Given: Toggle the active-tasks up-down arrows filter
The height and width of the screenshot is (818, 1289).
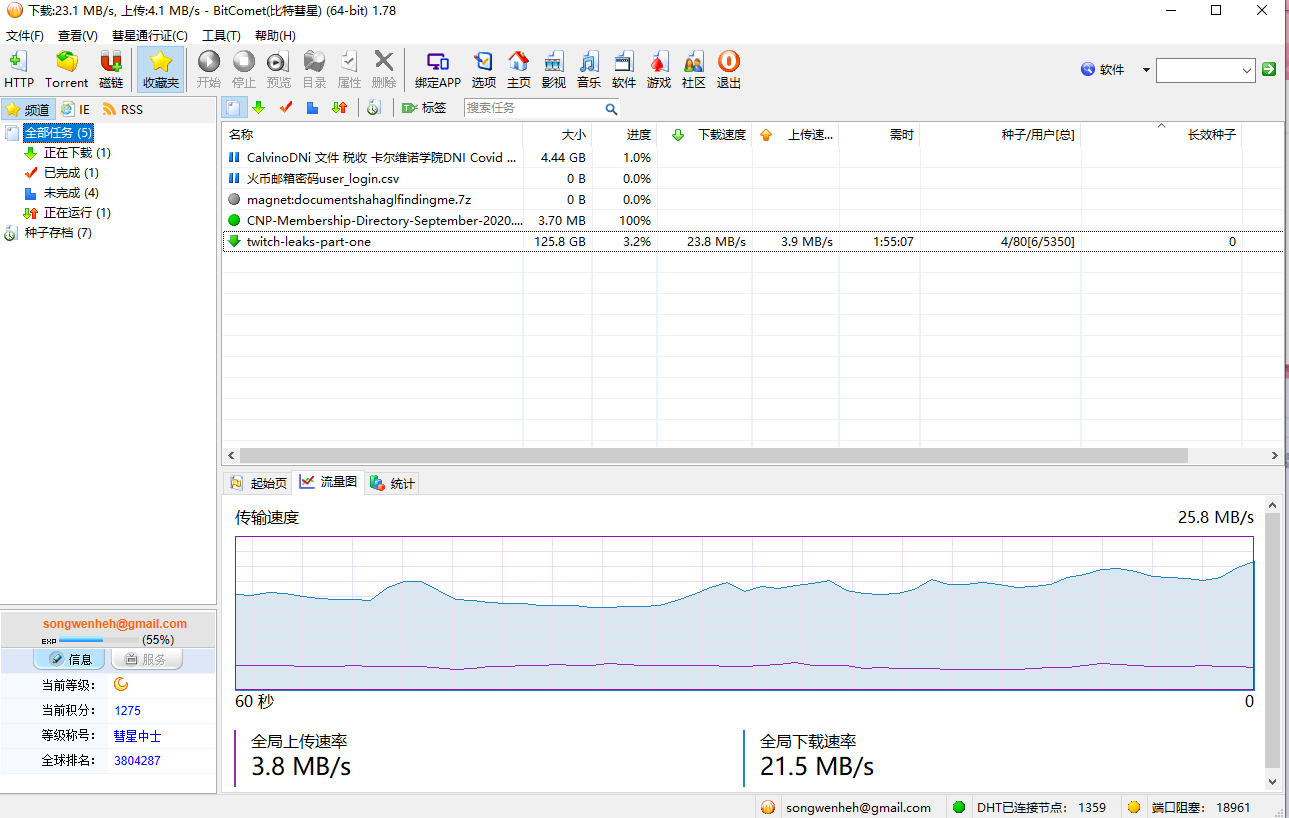Looking at the screenshot, I should [340, 108].
